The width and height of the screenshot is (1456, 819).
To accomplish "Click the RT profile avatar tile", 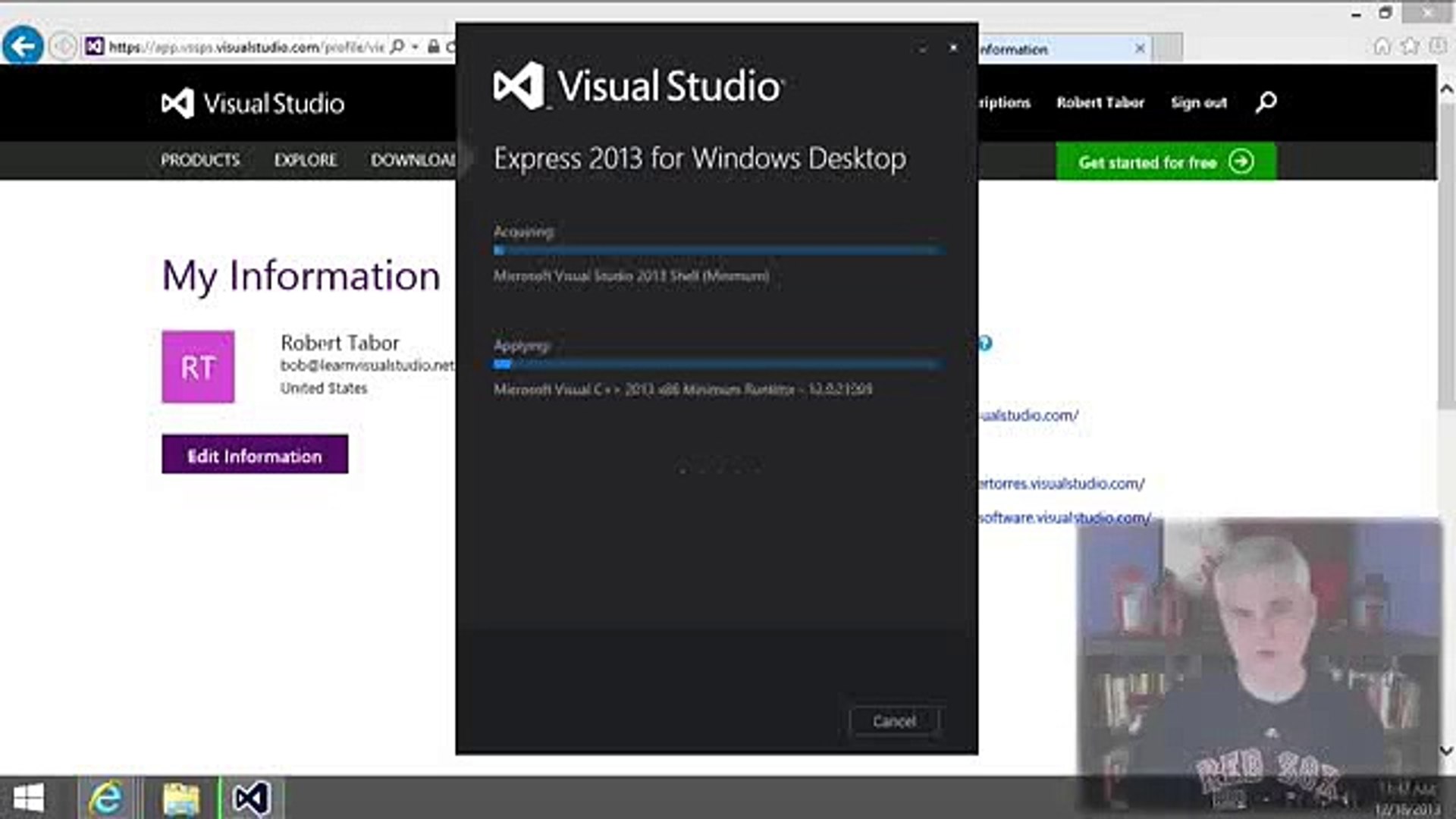I will (198, 366).
